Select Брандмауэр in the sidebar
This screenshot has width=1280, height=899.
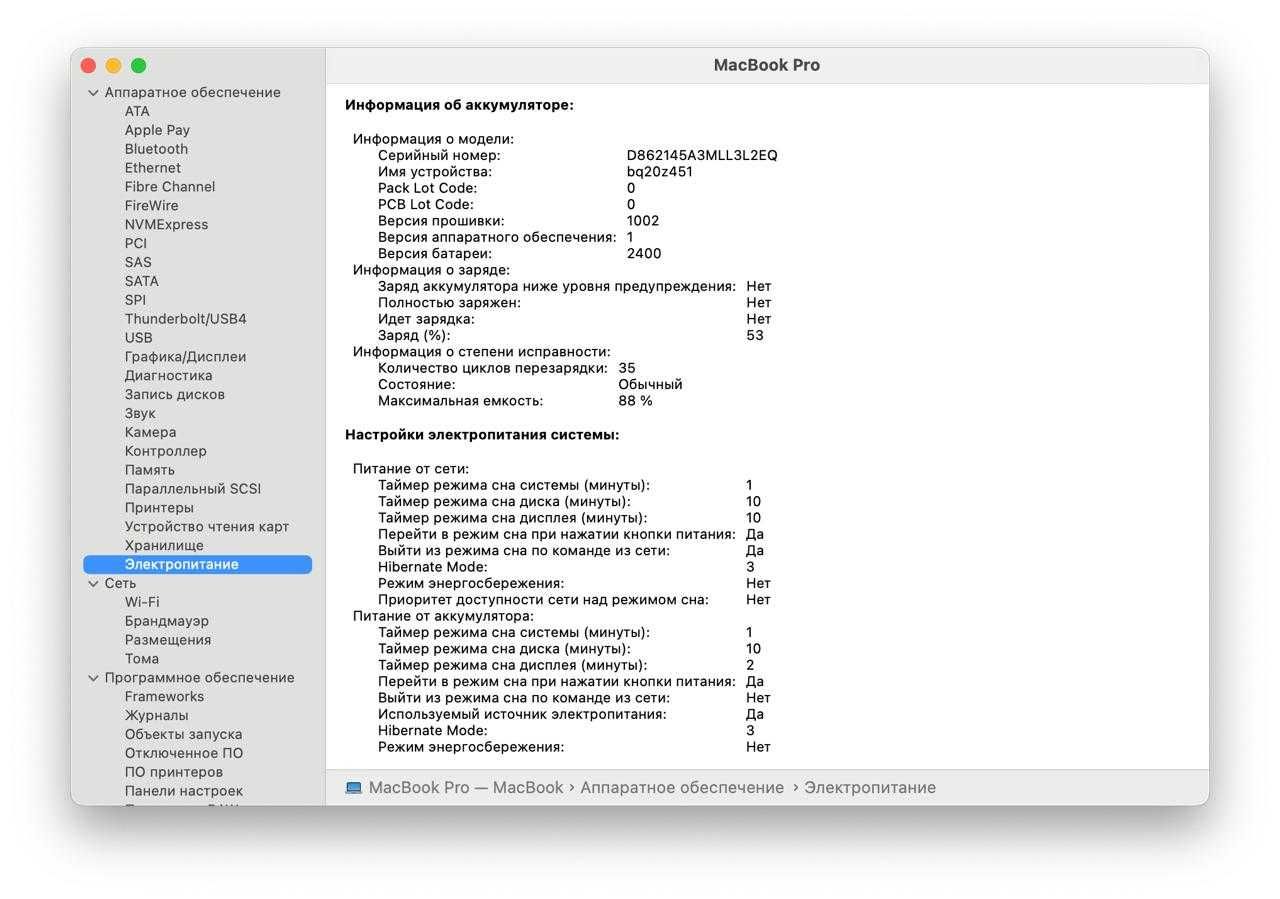[x=167, y=621]
